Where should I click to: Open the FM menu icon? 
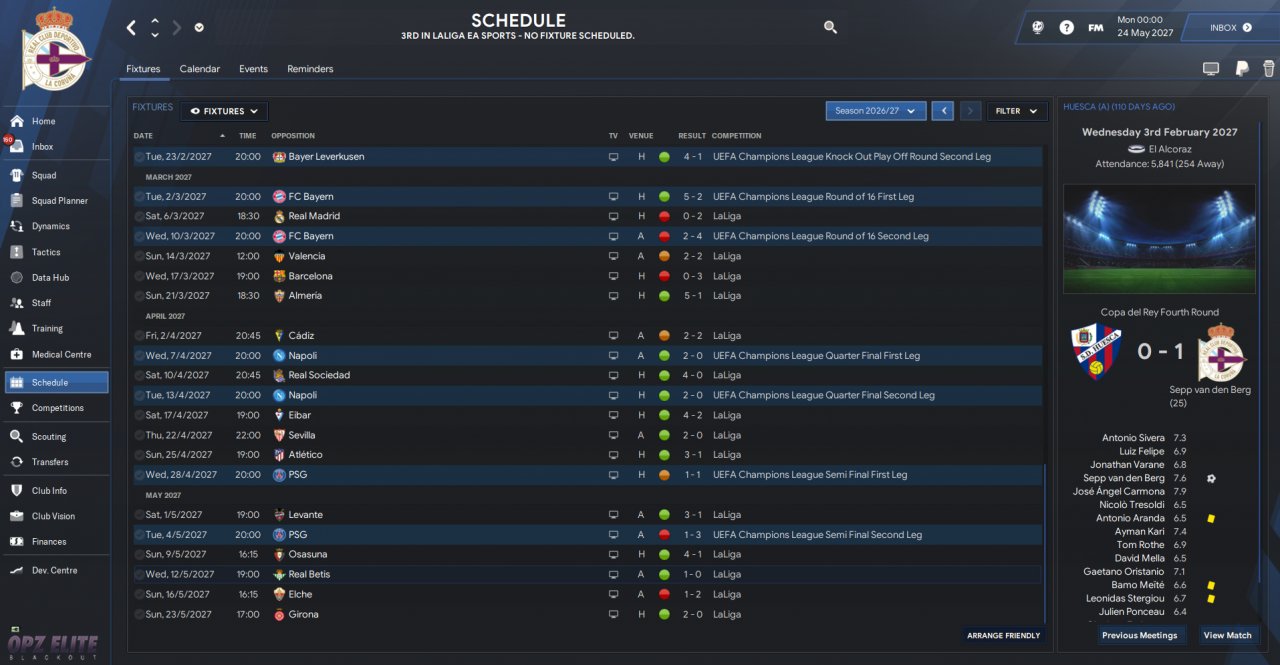[1096, 28]
